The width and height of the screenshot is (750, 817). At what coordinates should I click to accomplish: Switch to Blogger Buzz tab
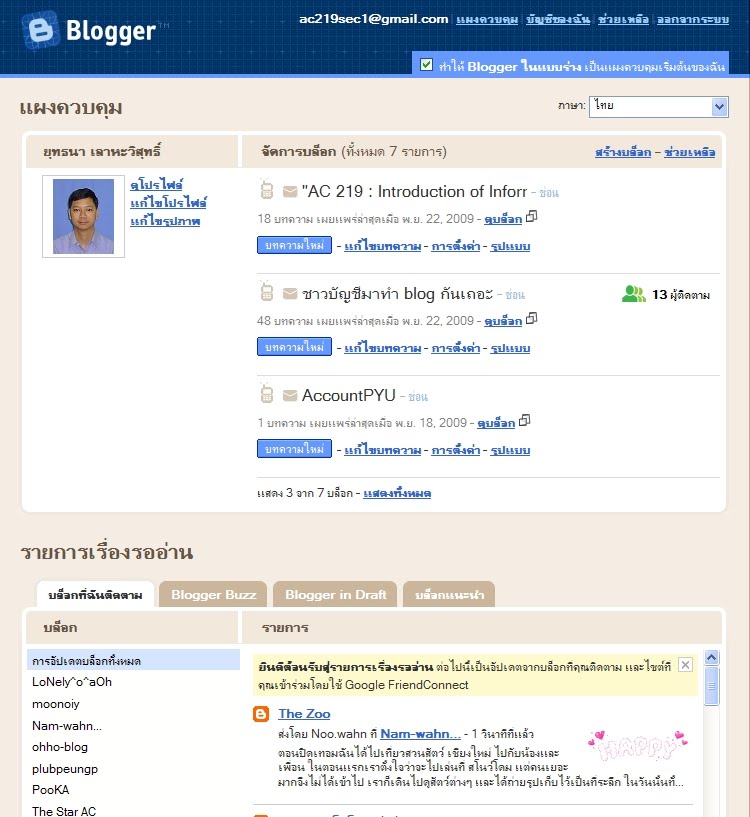click(213, 595)
